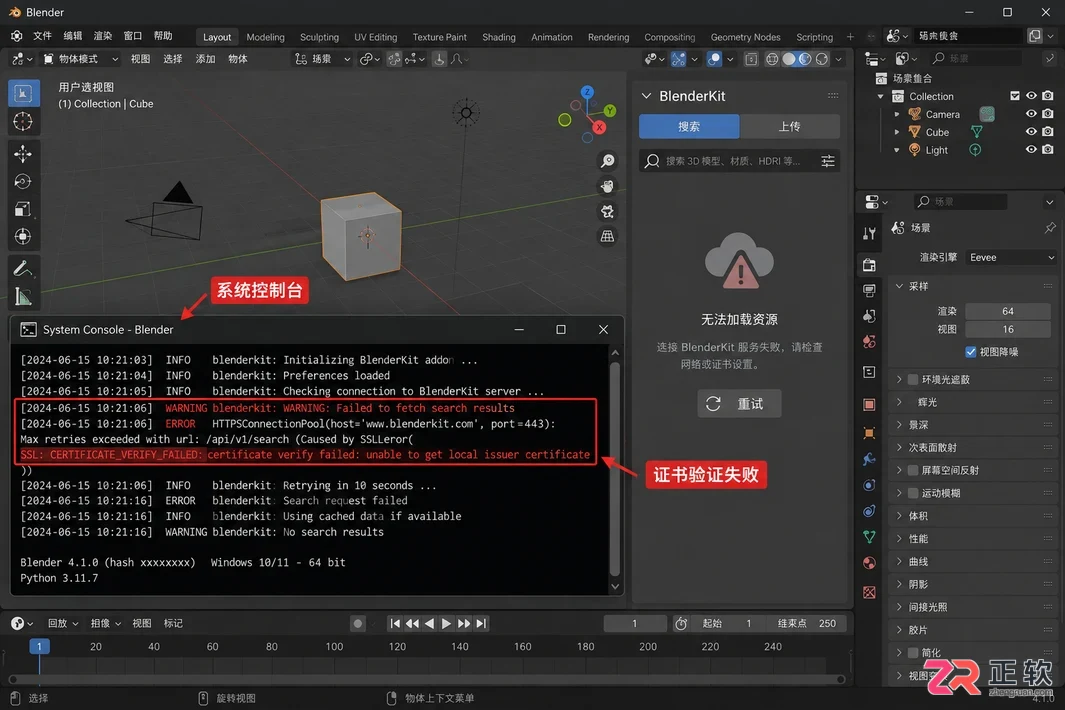The image size is (1065, 710).
Task: Click the viewport zoom magnifier icon
Action: (607, 160)
